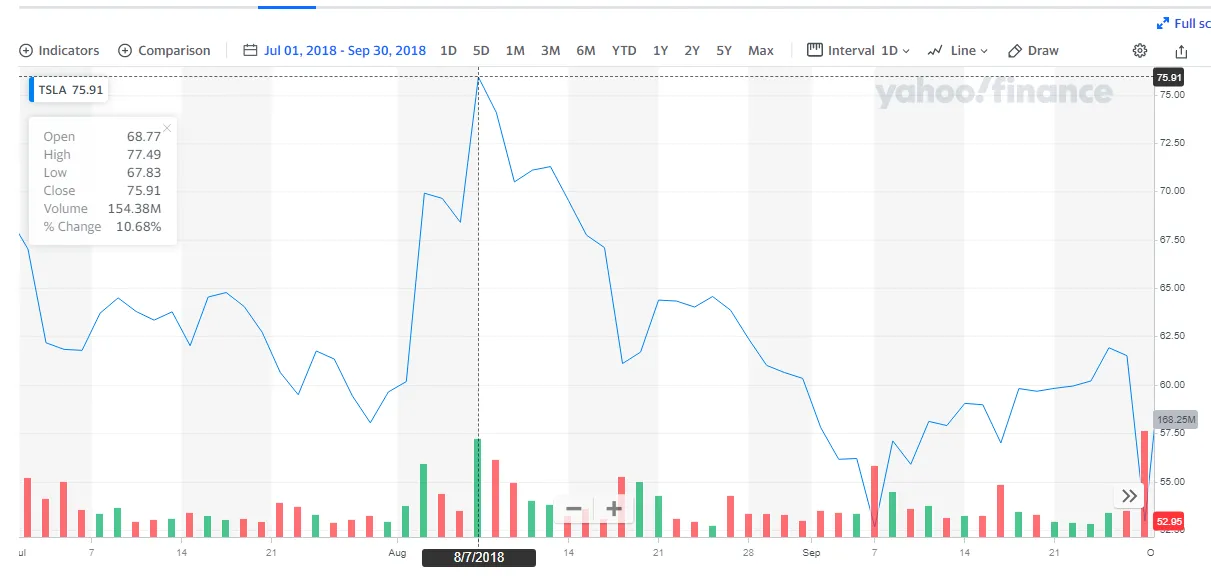Viewport: 1211px width, 576px height.
Task: Click the share chart icon
Action: 1182,51
